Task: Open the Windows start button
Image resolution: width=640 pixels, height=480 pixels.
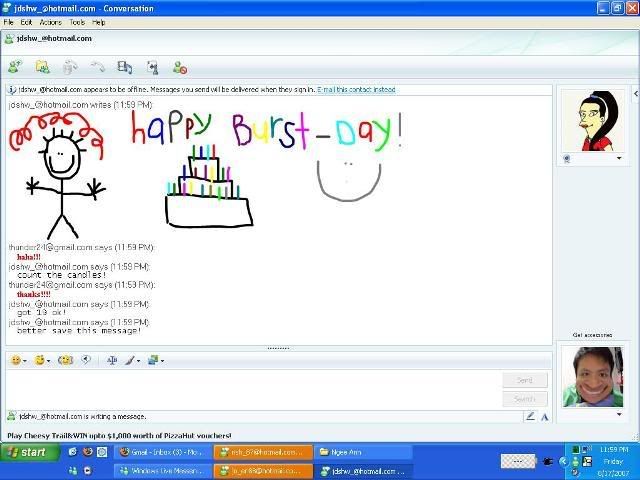Action: pos(30,452)
